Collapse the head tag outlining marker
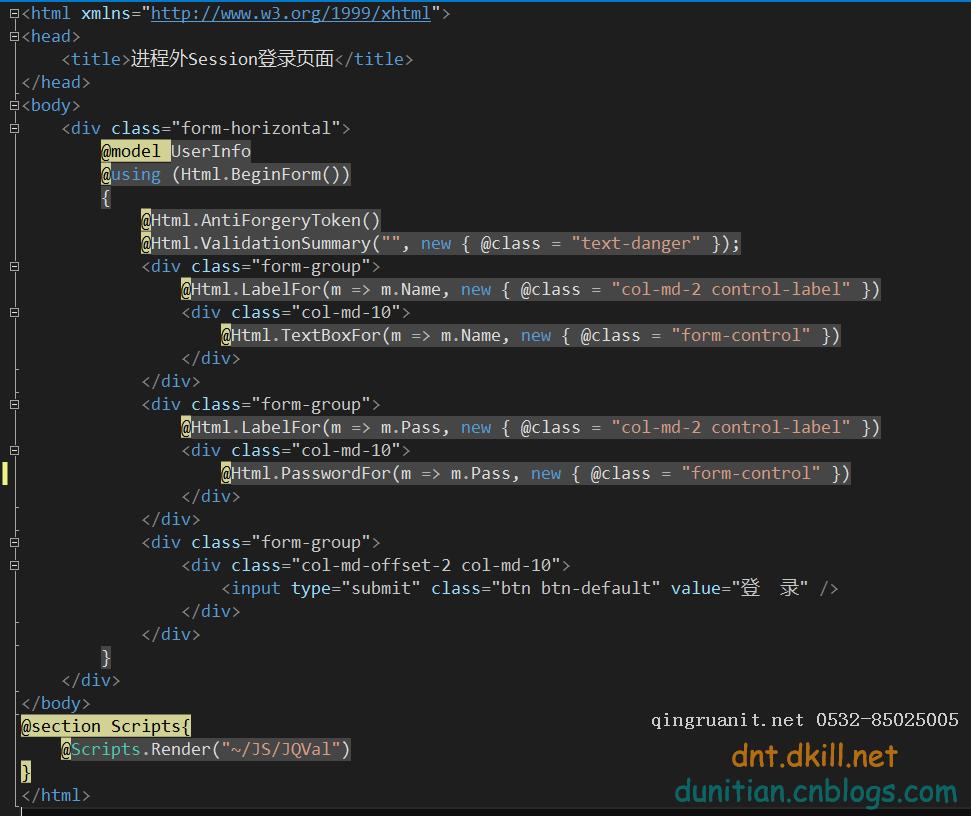The image size is (971, 816). tap(15, 37)
